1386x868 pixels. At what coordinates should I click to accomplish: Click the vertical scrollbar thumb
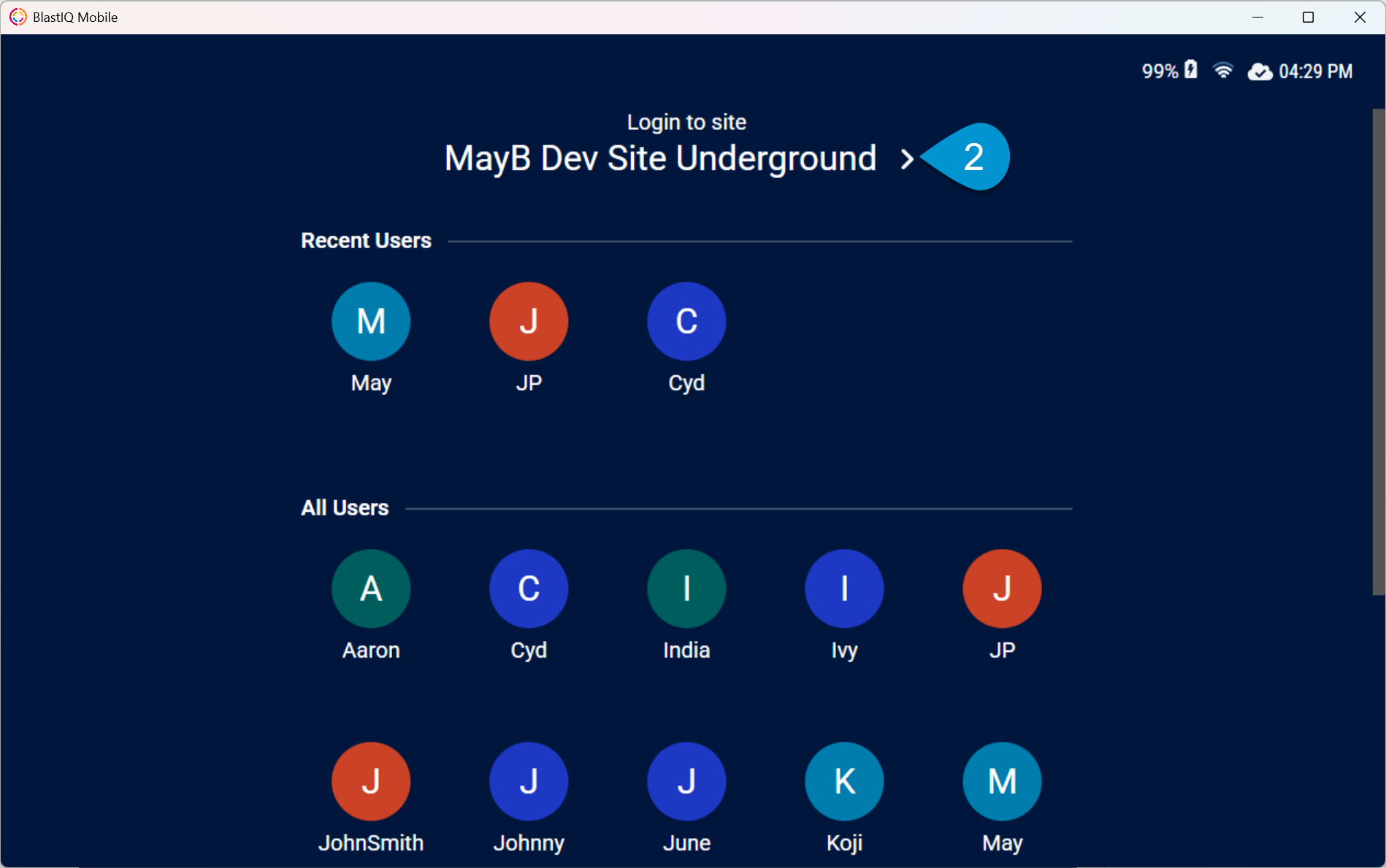pos(1379,352)
